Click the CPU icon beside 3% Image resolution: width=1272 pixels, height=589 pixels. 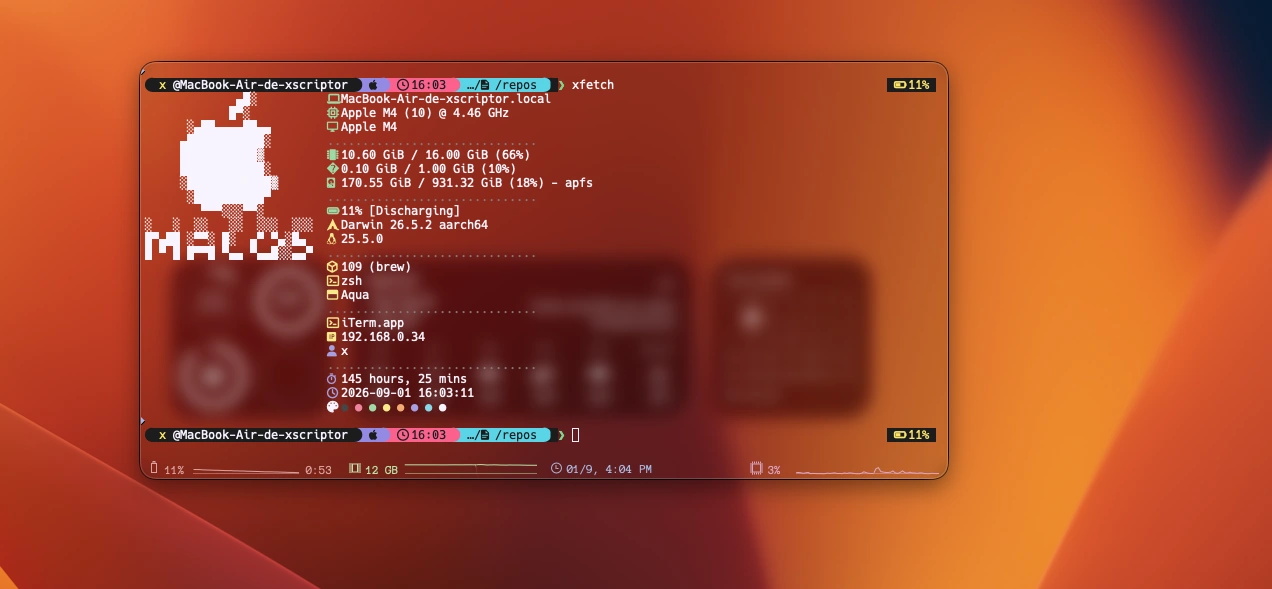point(757,469)
